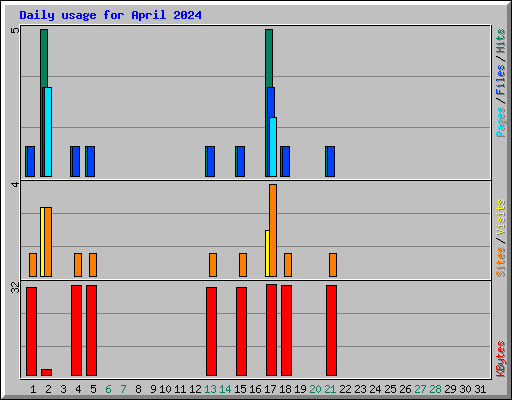Click the 'Daily usage for April 2024' title
This screenshot has width=512, height=400.
tap(110, 16)
